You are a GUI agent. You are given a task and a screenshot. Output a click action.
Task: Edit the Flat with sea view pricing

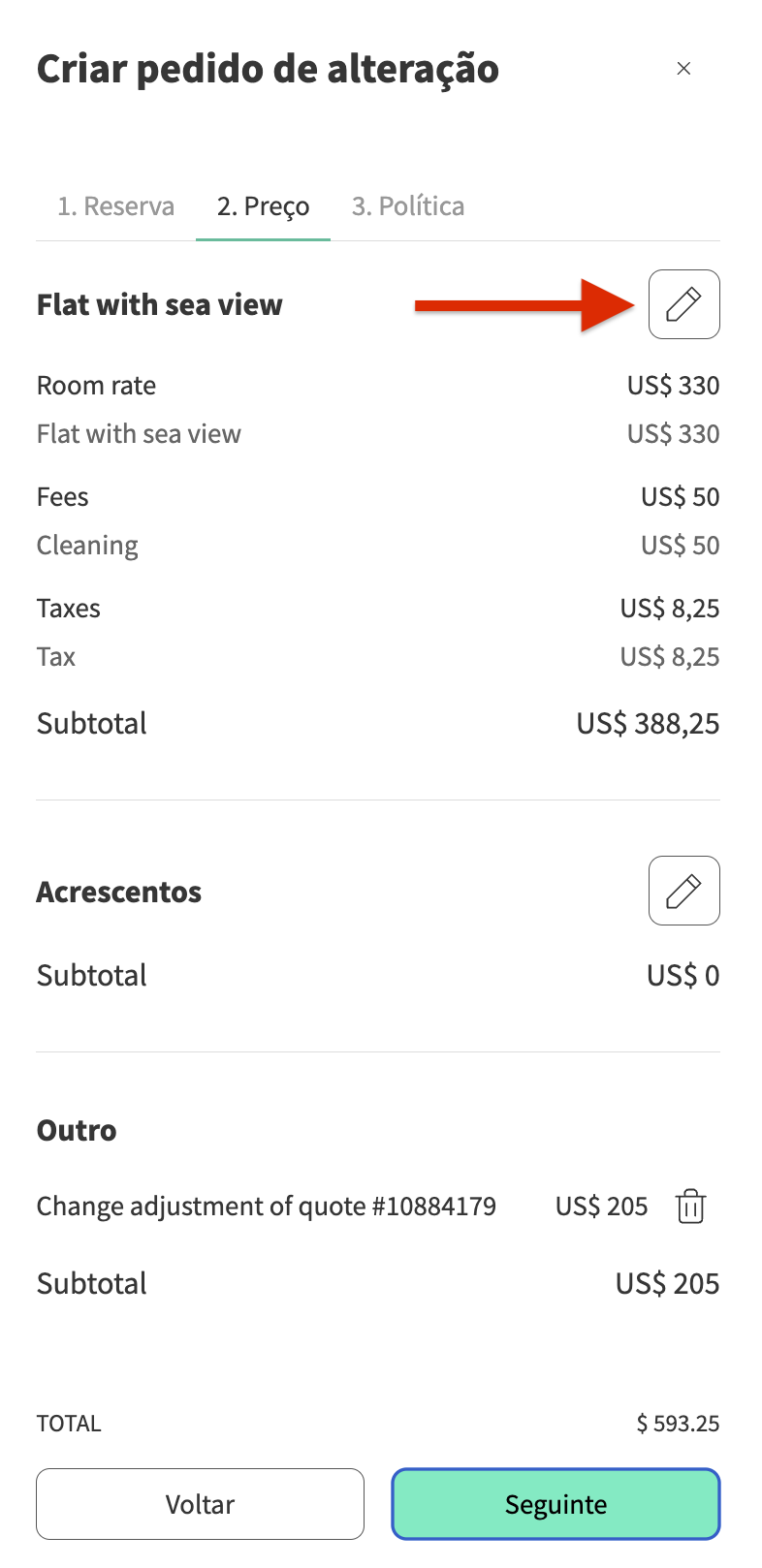[683, 304]
